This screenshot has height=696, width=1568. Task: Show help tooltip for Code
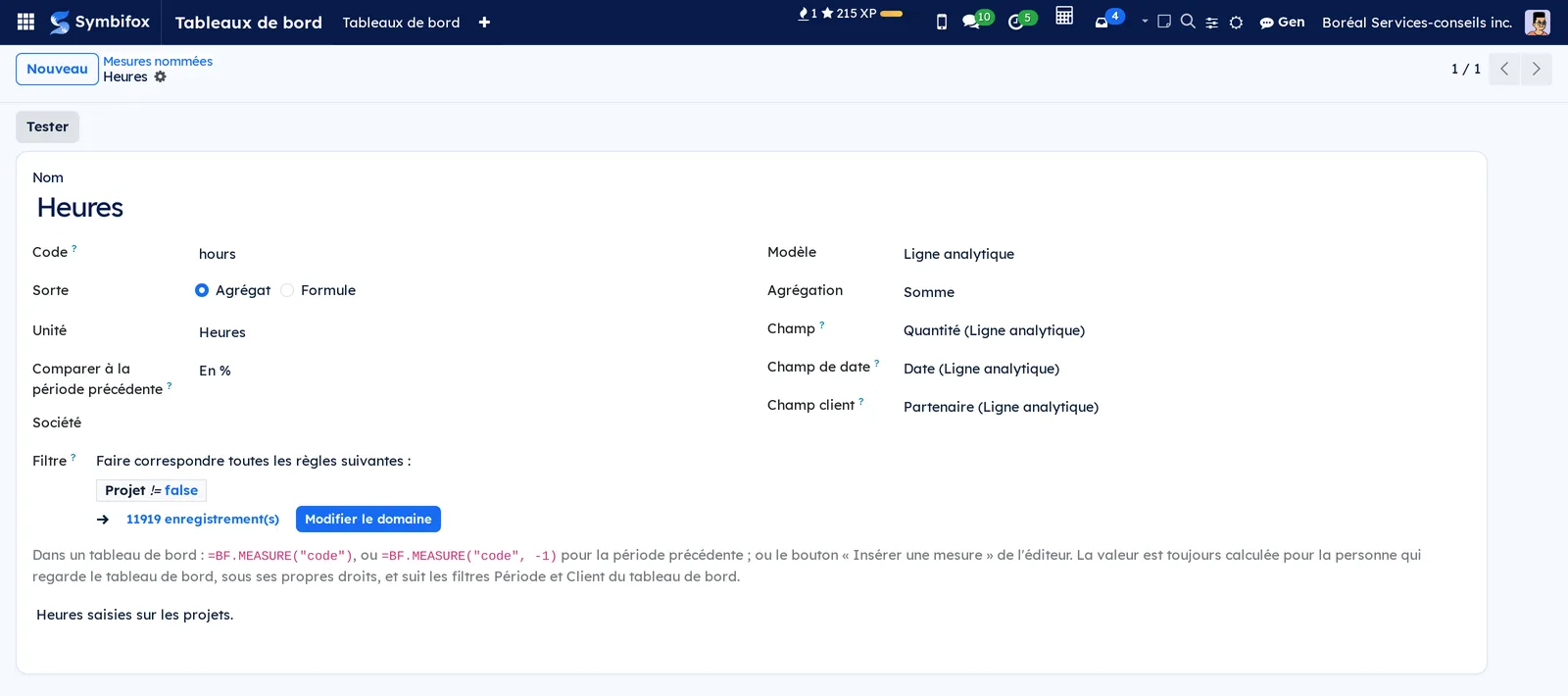click(x=74, y=248)
